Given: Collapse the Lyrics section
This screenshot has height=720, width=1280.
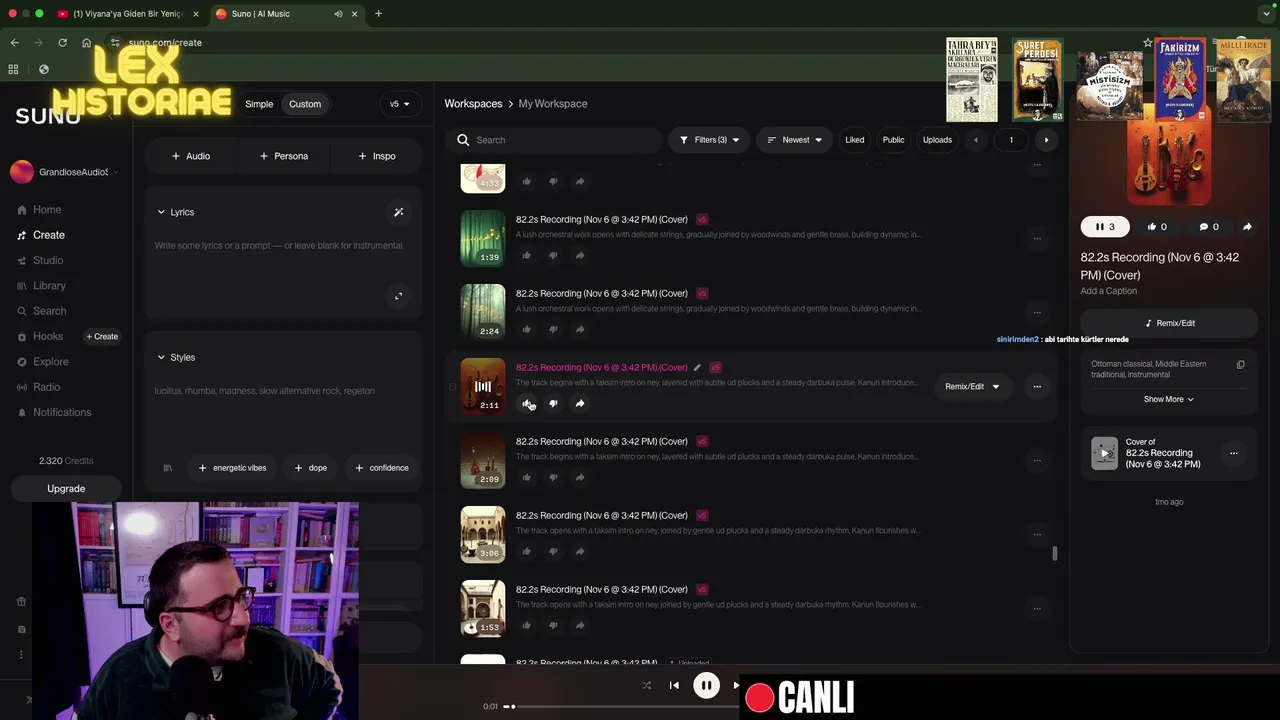Looking at the screenshot, I should click(161, 212).
